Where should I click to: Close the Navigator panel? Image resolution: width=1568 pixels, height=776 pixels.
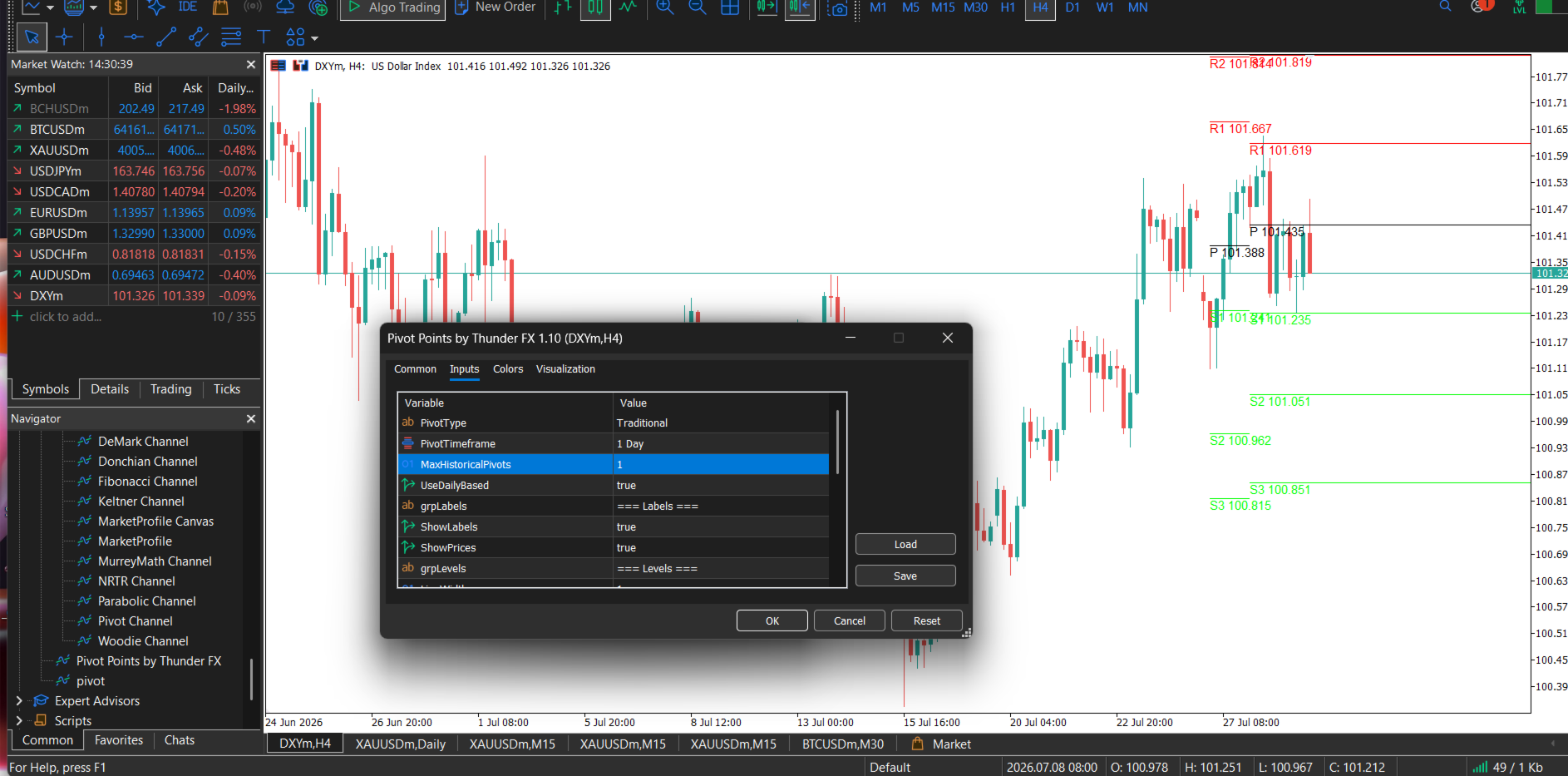pos(251,418)
